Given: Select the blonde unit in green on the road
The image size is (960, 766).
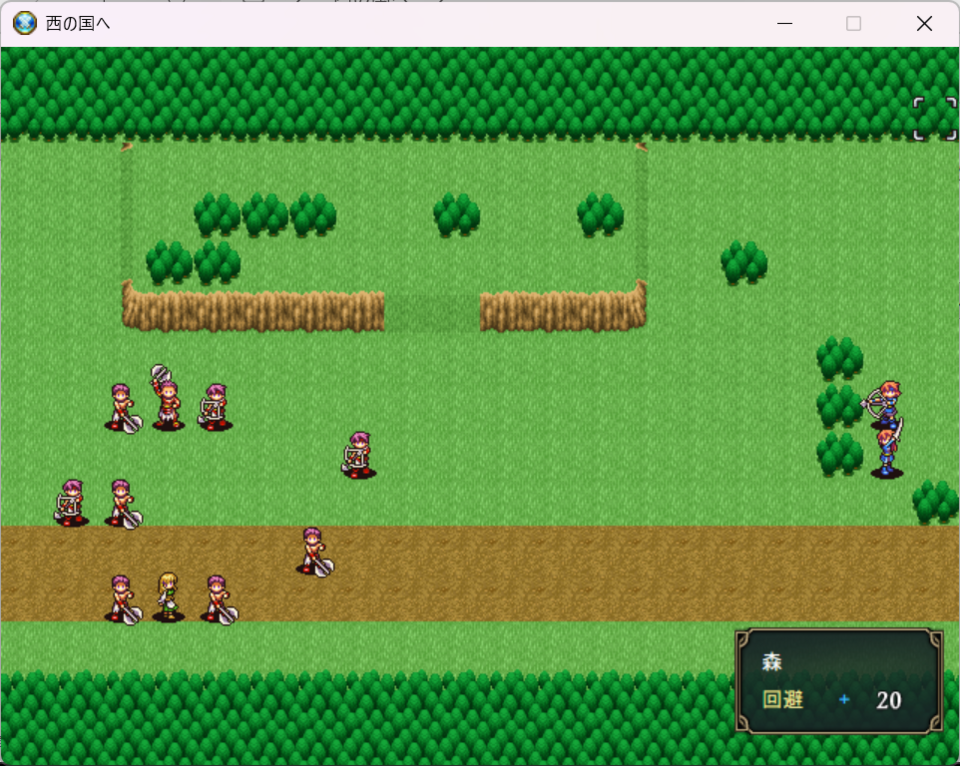Looking at the screenshot, I should [168, 596].
